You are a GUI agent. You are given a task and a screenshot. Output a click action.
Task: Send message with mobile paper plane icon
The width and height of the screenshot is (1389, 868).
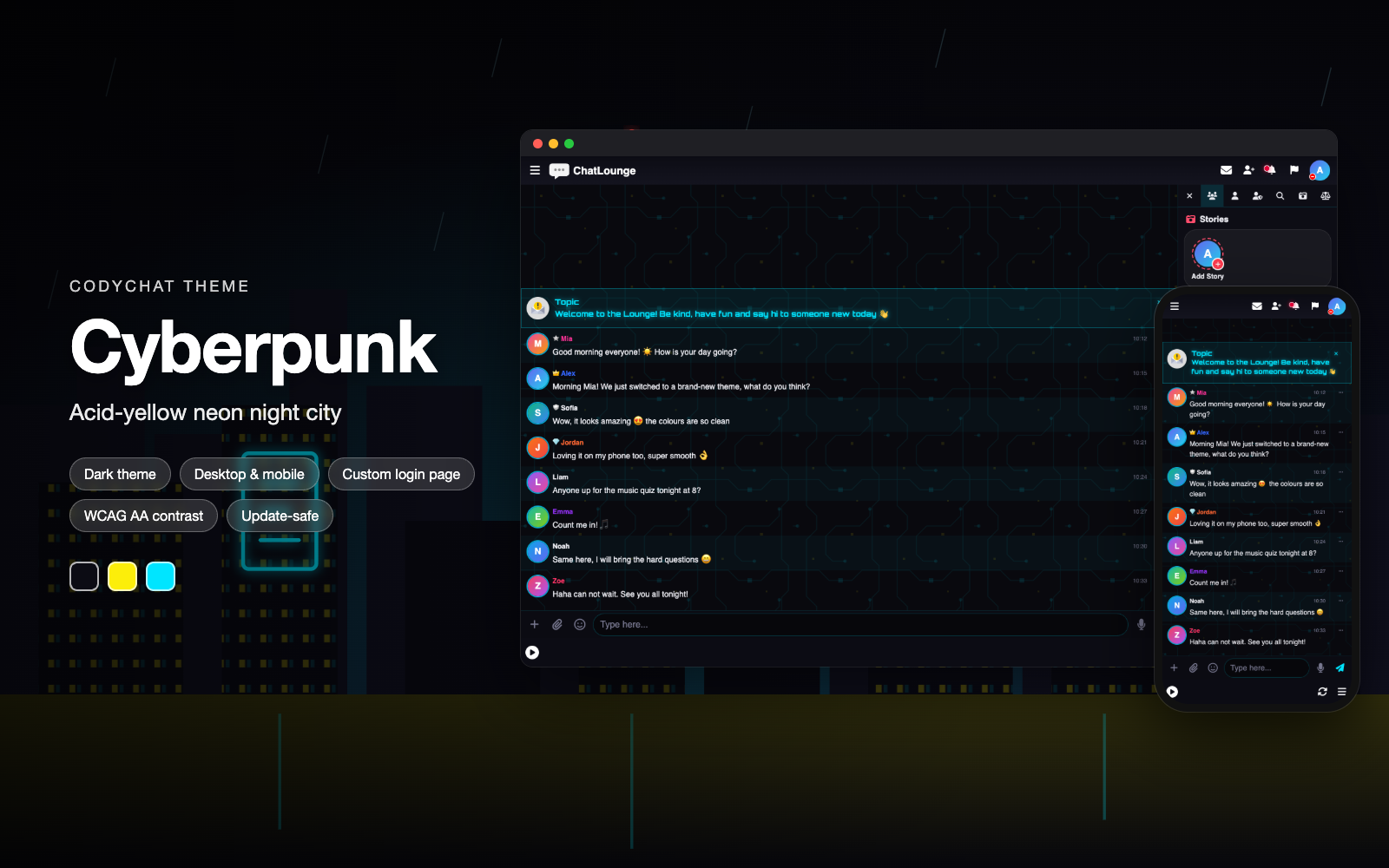(1340, 667)
